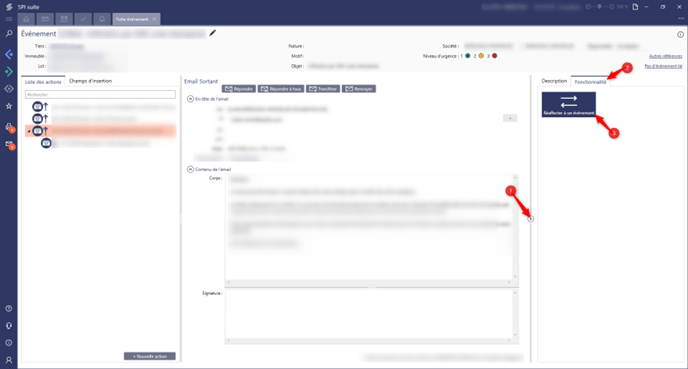Open the search magnifier in left sidebar
Viewport: 688px width, 369px height.
9,34
